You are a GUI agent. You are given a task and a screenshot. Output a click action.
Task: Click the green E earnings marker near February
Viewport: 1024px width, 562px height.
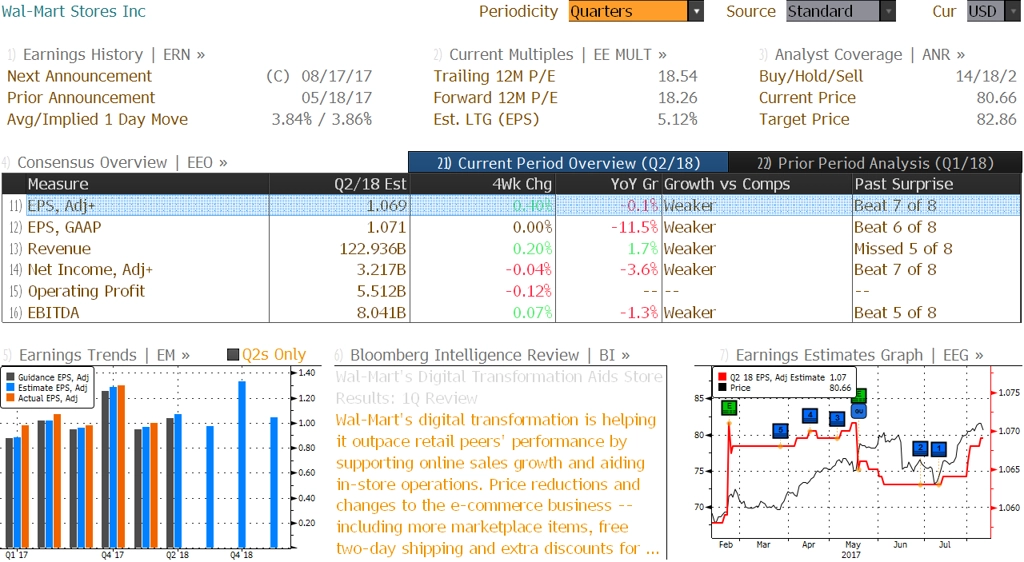(x=729, y=408)
